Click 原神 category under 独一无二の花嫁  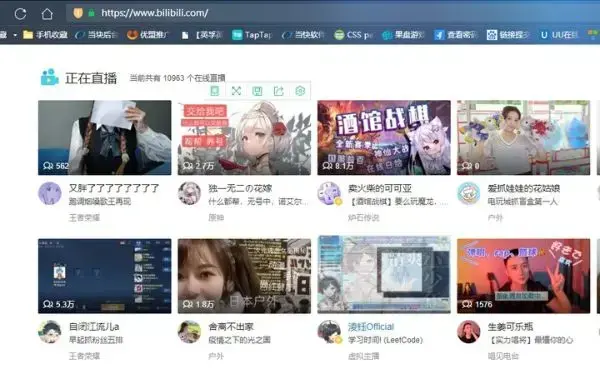tap(216, 218)
